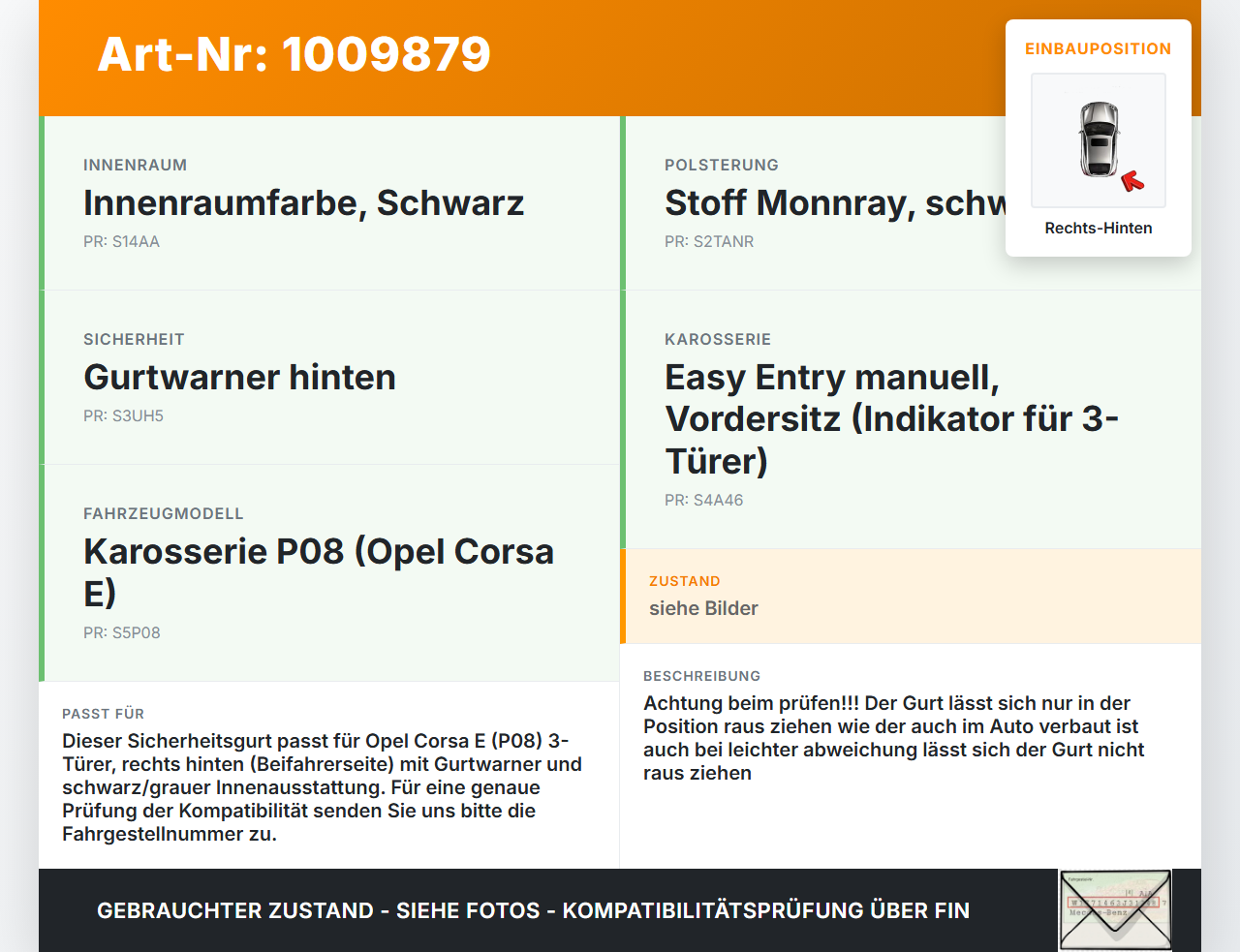Viewport: 1240px width, 952px height.
Task: Select the orange ZUSTAND accent bar
Action: [x=623, y=597]
